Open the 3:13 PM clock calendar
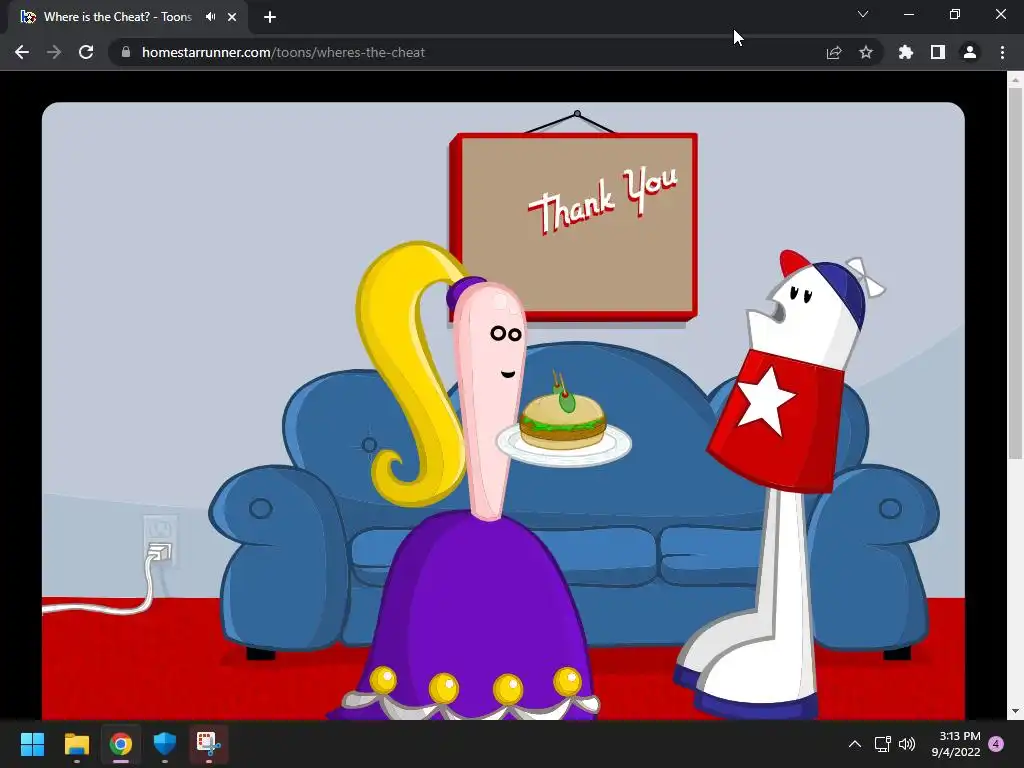1024x768 pixels. [956, 744]
